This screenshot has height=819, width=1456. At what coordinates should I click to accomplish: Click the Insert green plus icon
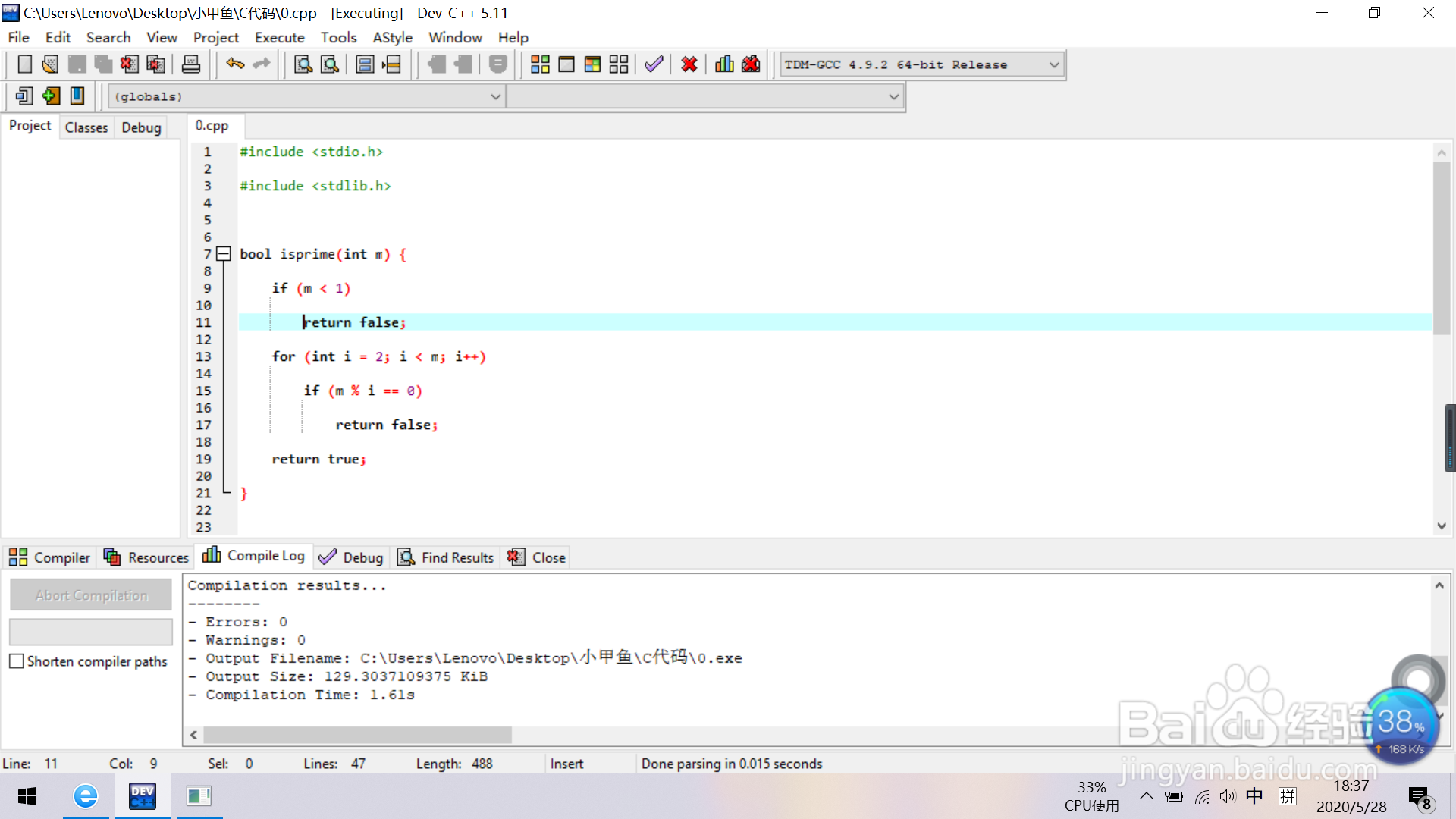click(x=51, y=96)
